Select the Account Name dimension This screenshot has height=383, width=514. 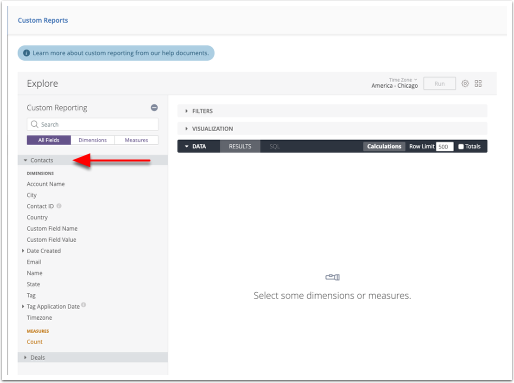point(46,184)
